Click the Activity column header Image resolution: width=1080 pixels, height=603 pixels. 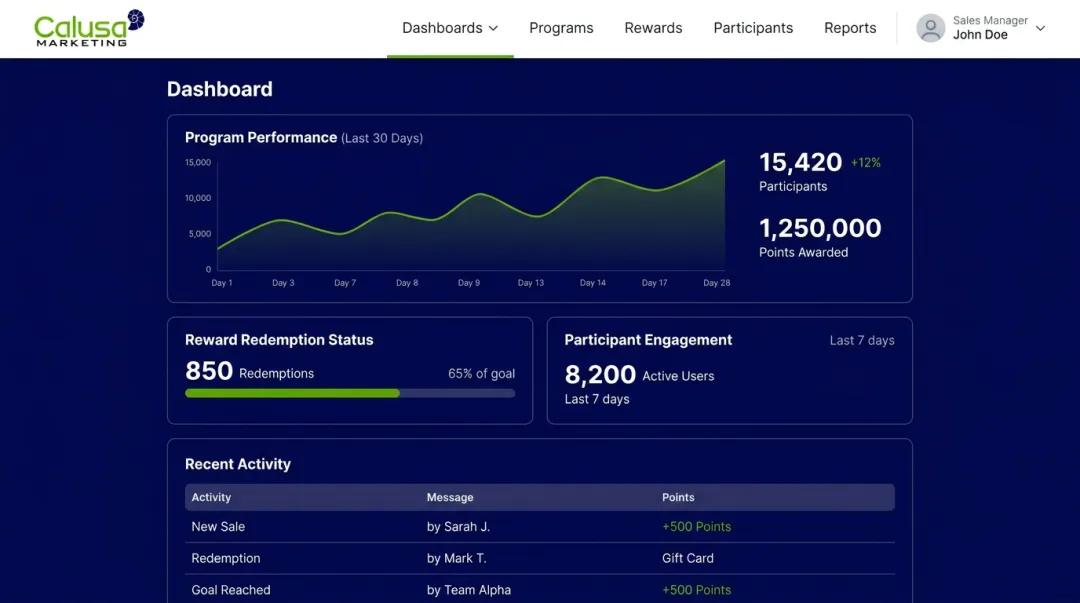coord(211,498)
